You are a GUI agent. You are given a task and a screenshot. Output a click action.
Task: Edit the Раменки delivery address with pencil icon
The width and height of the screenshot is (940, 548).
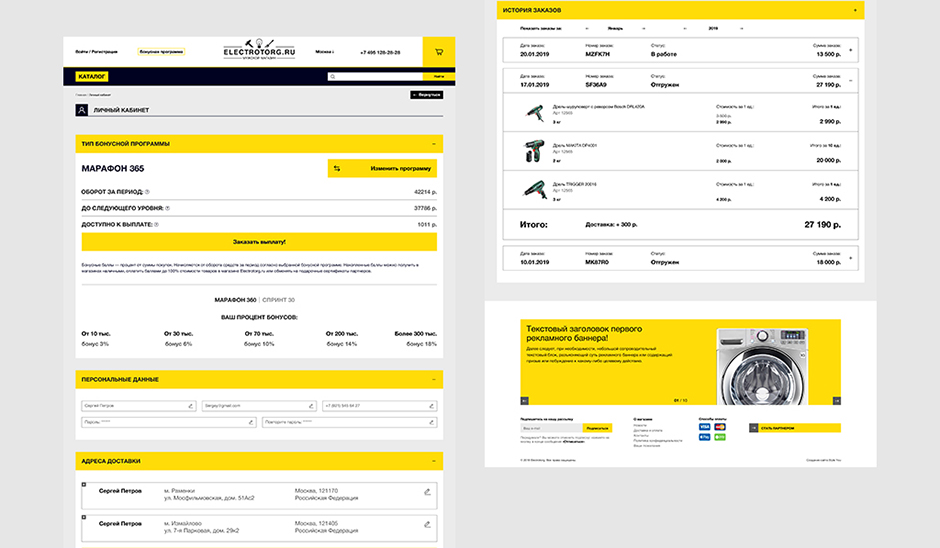point(427,492)
